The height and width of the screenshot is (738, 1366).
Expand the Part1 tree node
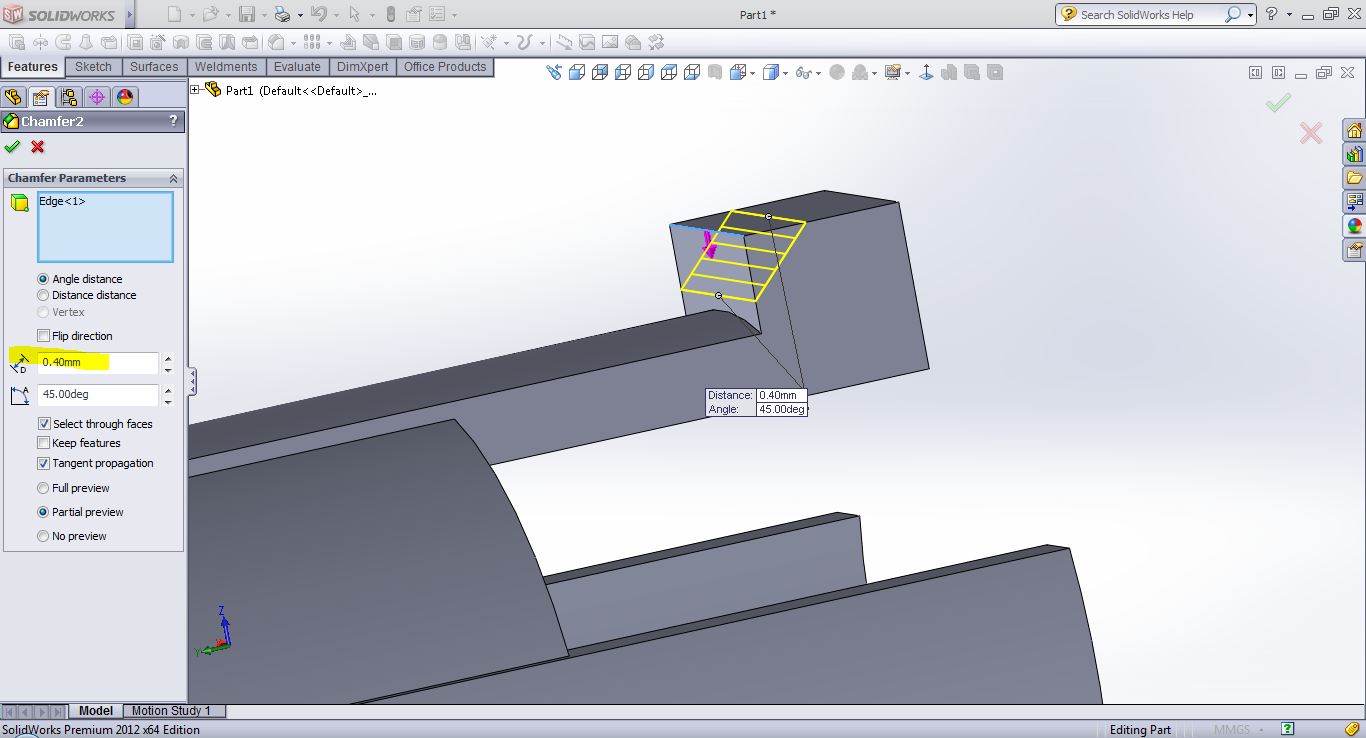click(195, 90)
